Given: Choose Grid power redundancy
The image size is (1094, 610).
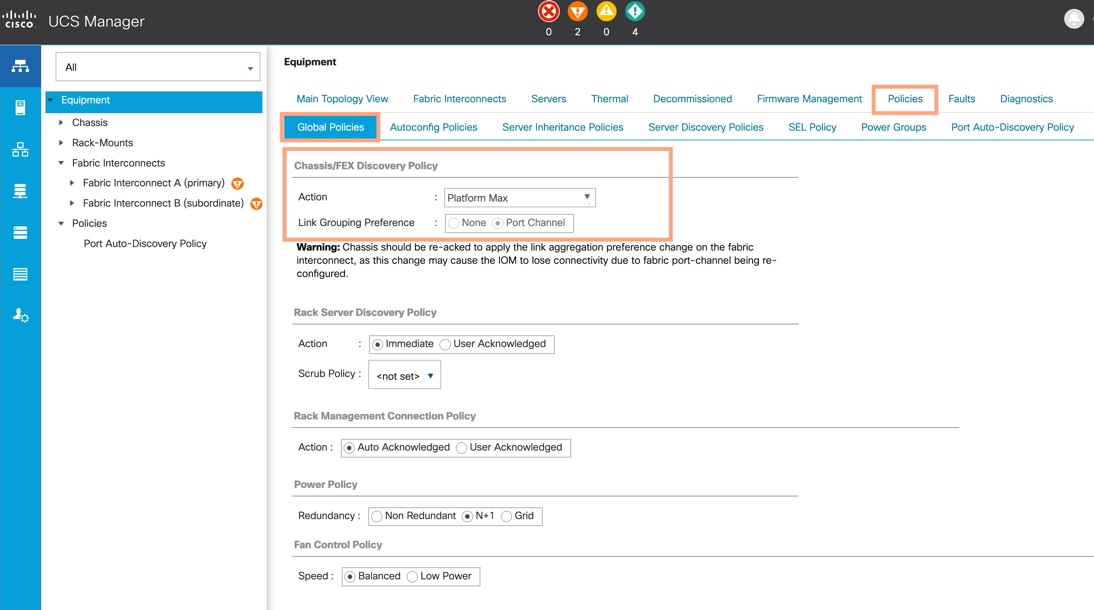Looking at the screenshot, I should click(x=507, y=516).
